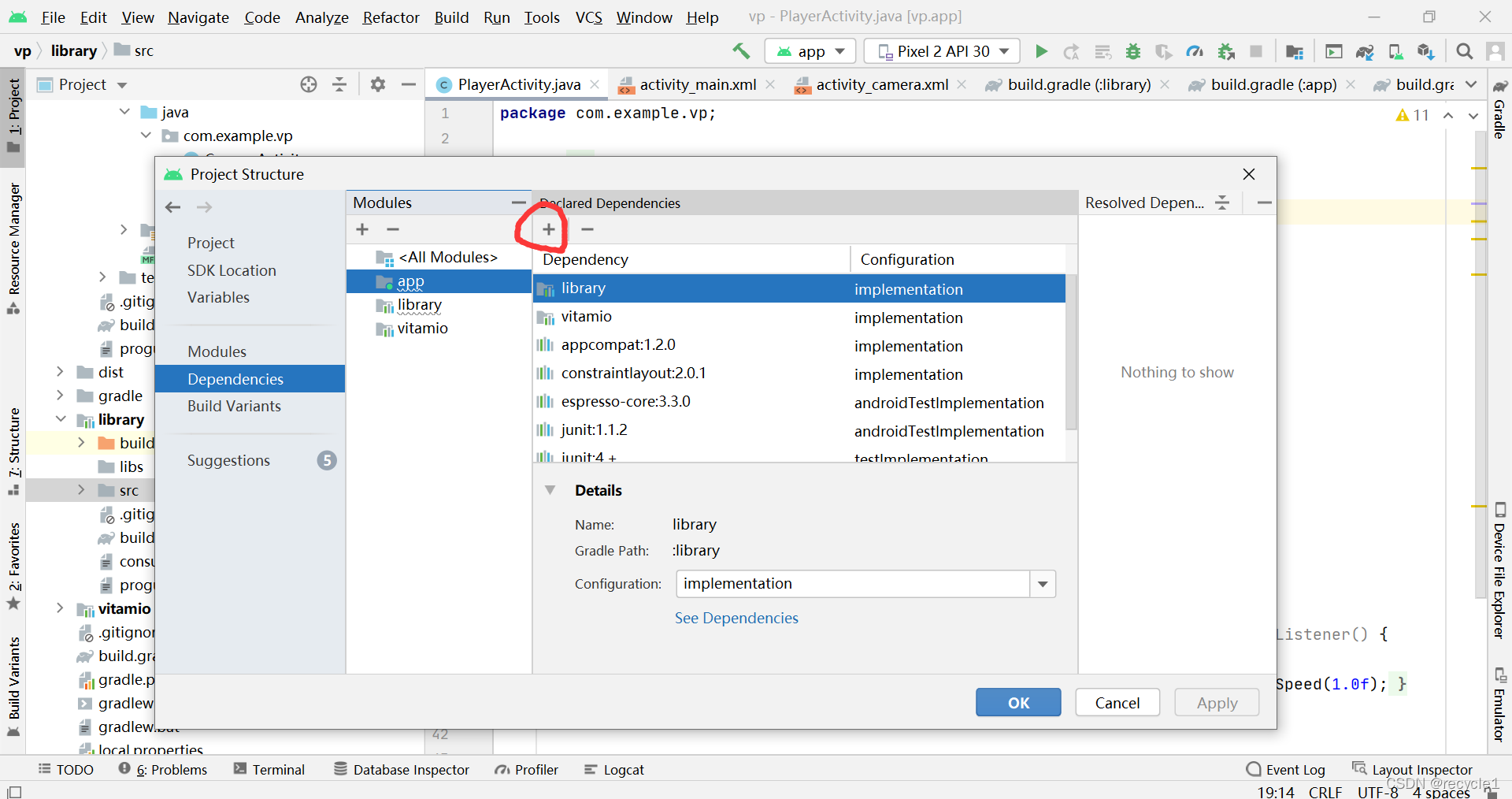Viewport: 1512px width, 799px height.
Task: Collapse the Details section triangle
Action: click(550, 490)
